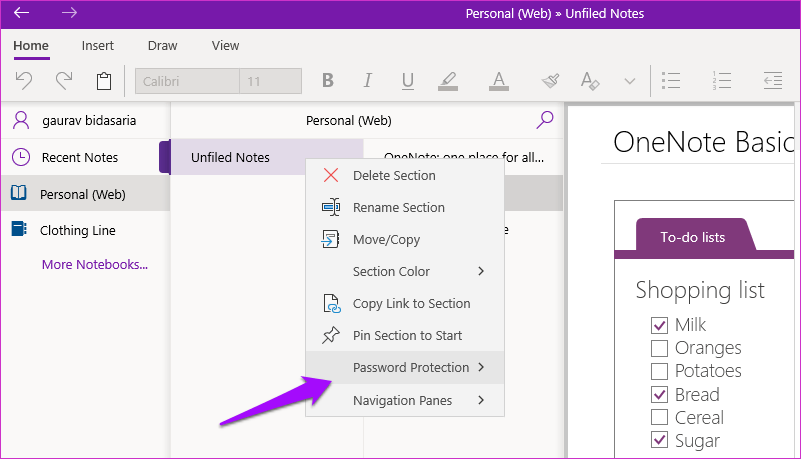Click the forward navigation arrow
The width and height of the screenshot is (801, 459).
[x=69, y=13]
